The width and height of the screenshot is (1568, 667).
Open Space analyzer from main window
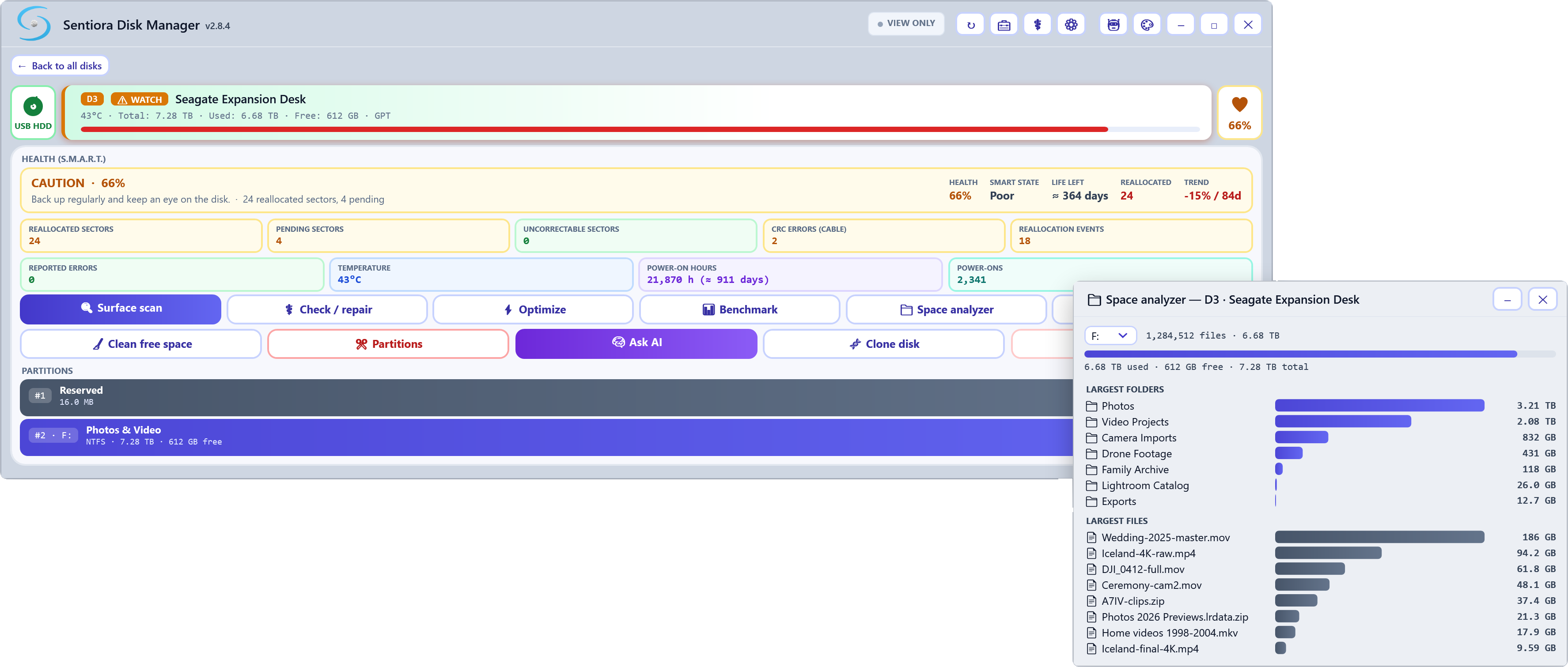947,310
